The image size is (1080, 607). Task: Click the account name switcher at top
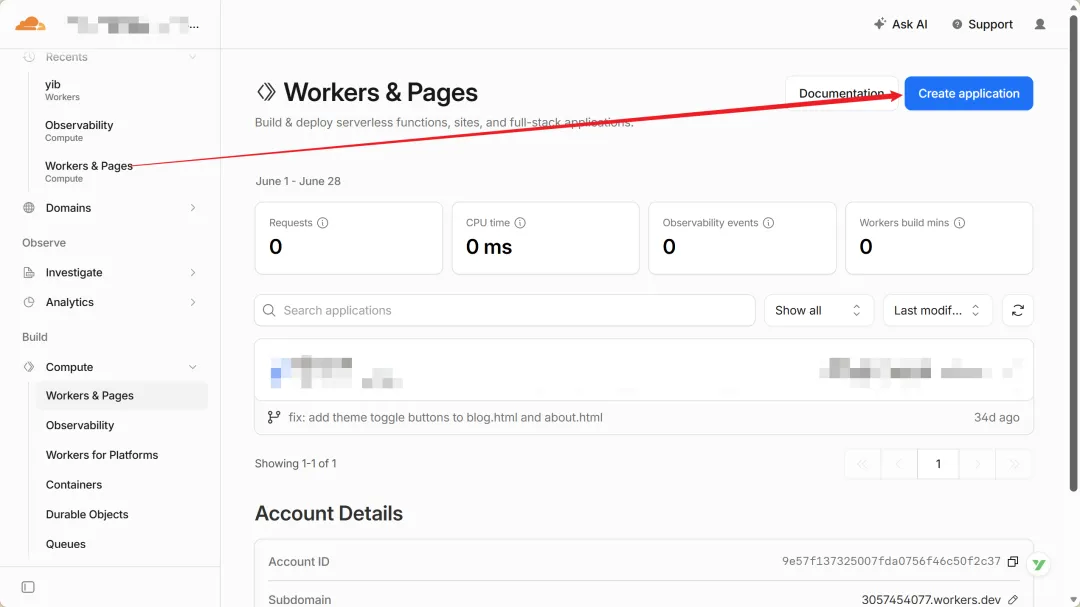(133, 25)
